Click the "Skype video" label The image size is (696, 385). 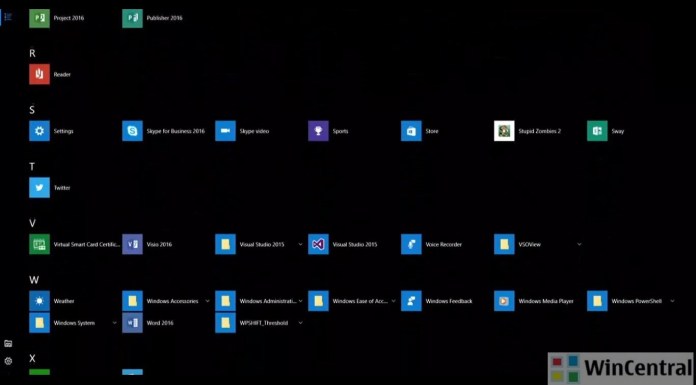(254, 131)
